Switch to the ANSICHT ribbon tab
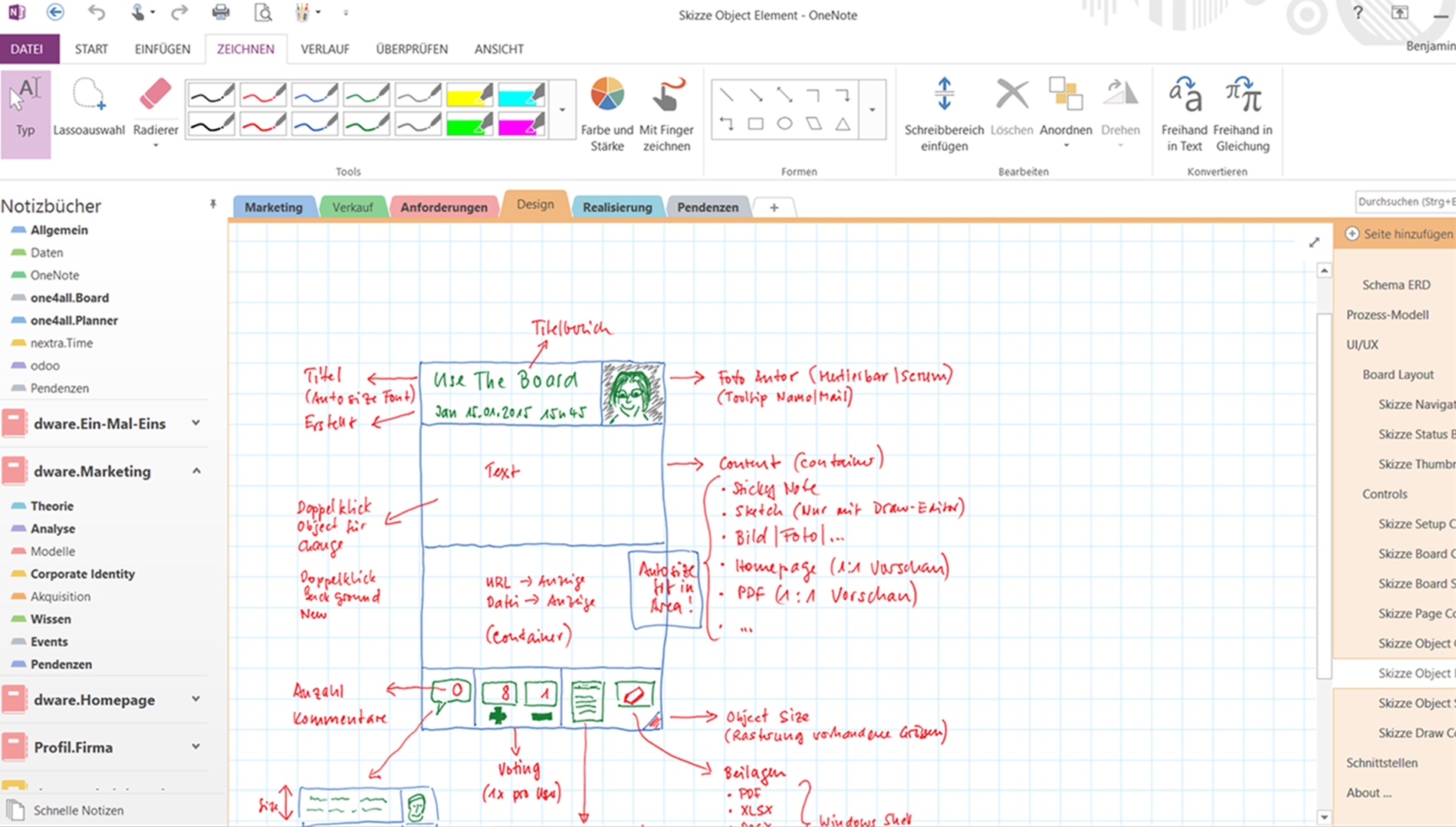 [x=499, y=49]
